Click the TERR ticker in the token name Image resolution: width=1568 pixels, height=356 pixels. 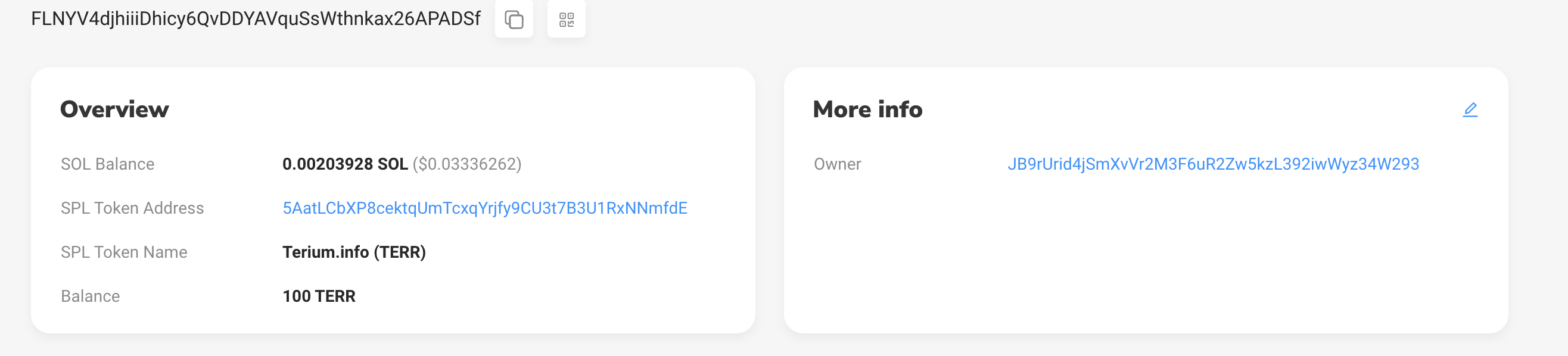[399, 252]
